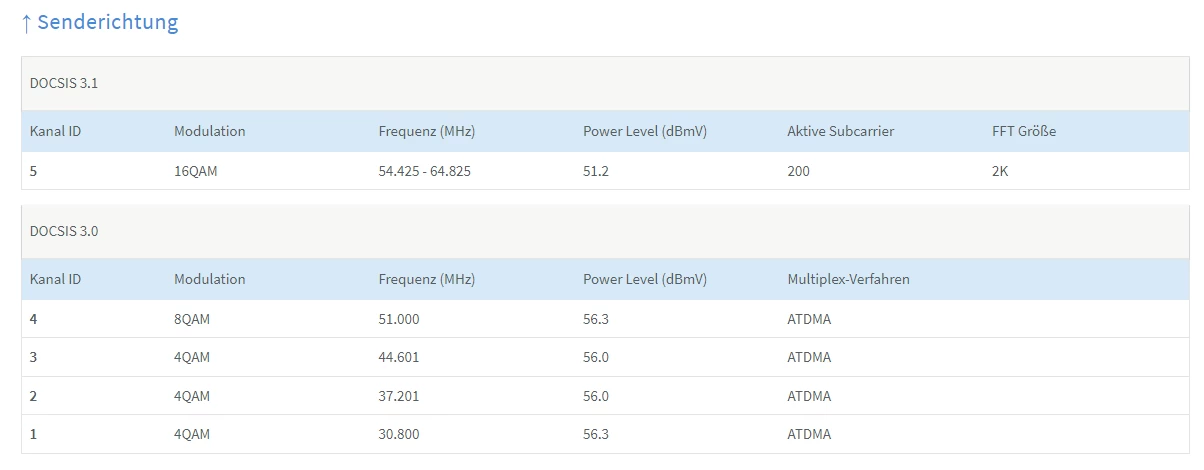Click the 51.000 frequency value

coord(399,319)
